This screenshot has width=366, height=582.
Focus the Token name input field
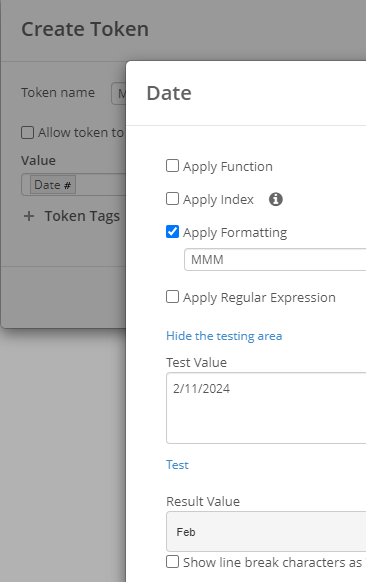point(119,94)
